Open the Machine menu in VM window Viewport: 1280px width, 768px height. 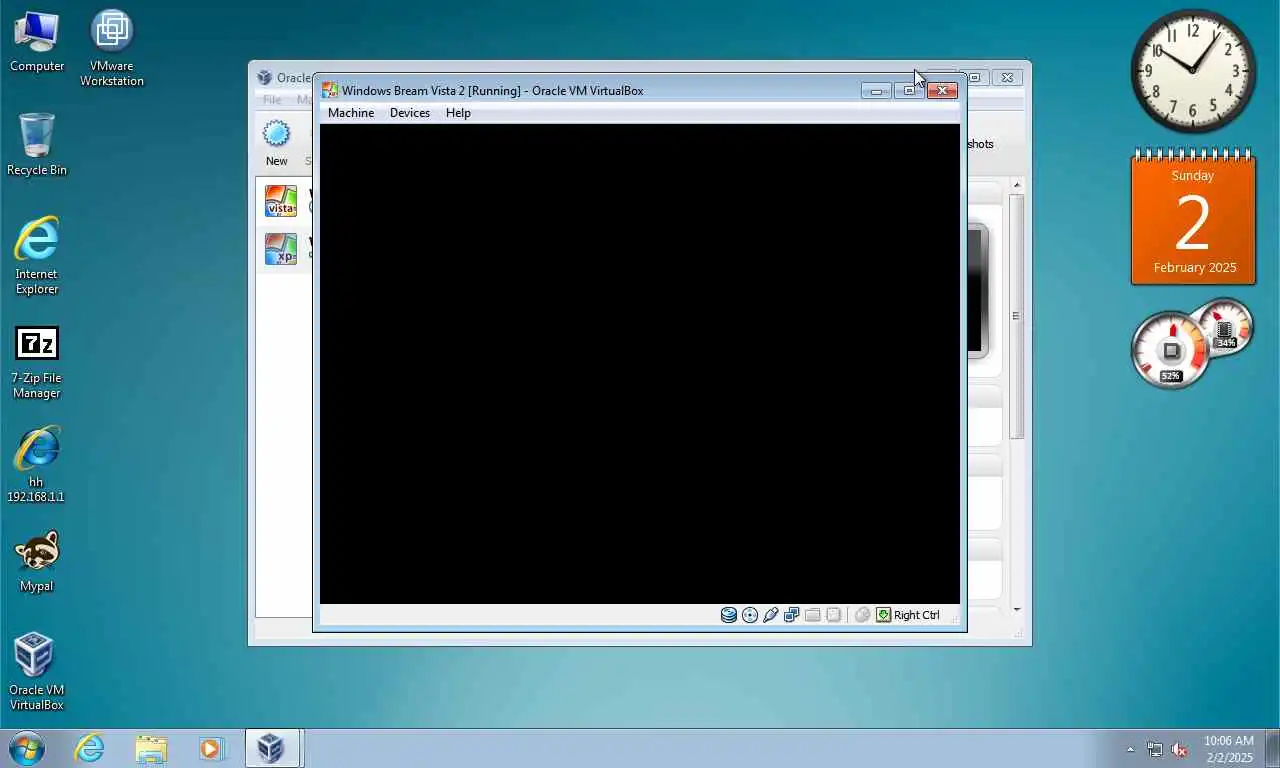pos(351,113)
